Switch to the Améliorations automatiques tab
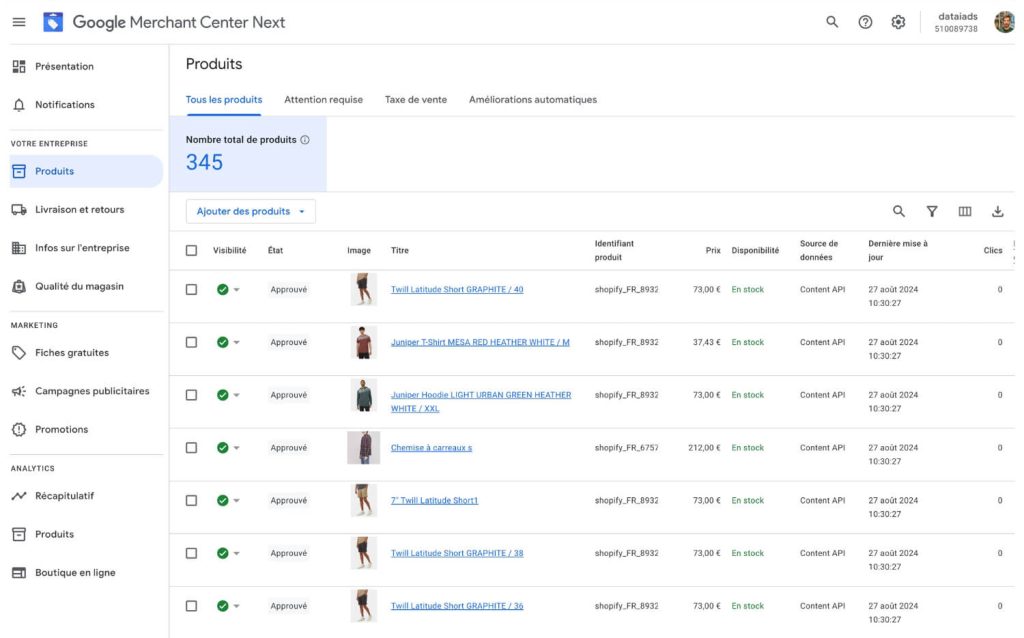The width and height of the screenshot is (1024, 638). coord(533,100)
